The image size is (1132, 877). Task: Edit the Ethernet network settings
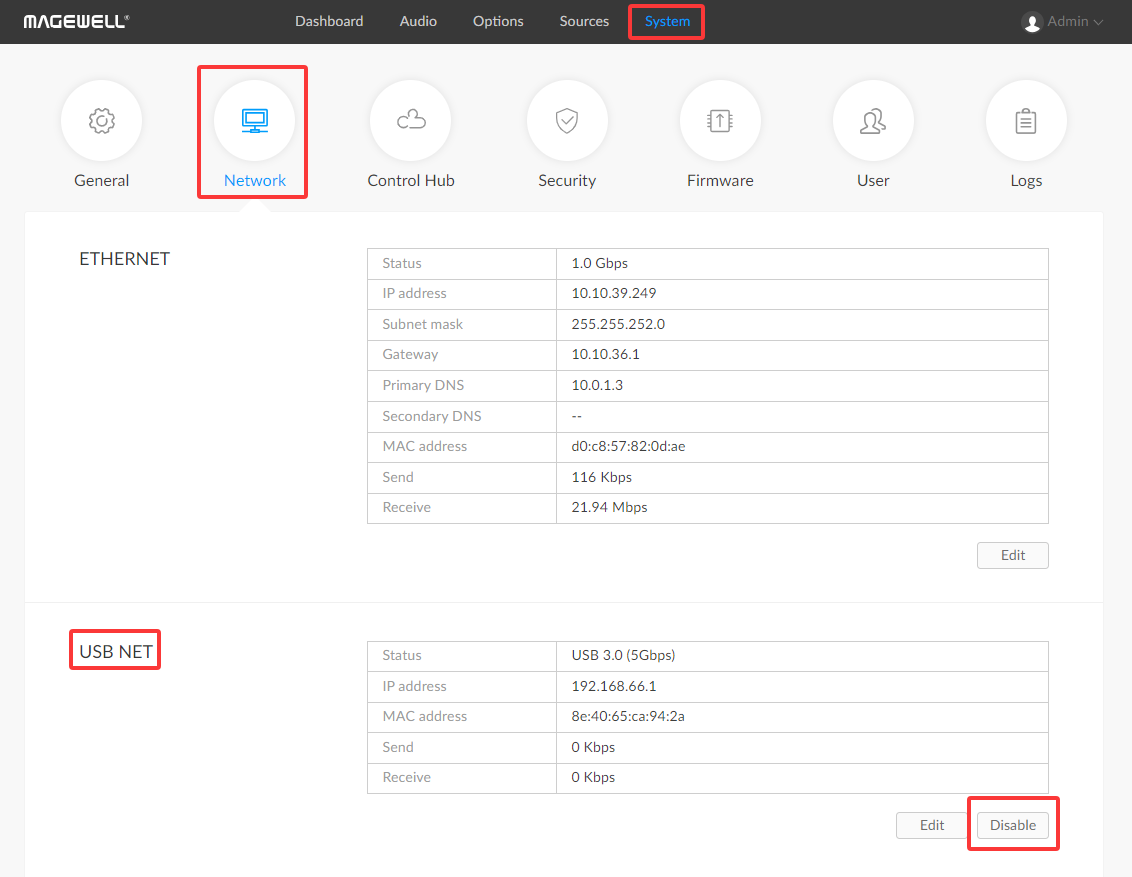[x=1012, y=555]
